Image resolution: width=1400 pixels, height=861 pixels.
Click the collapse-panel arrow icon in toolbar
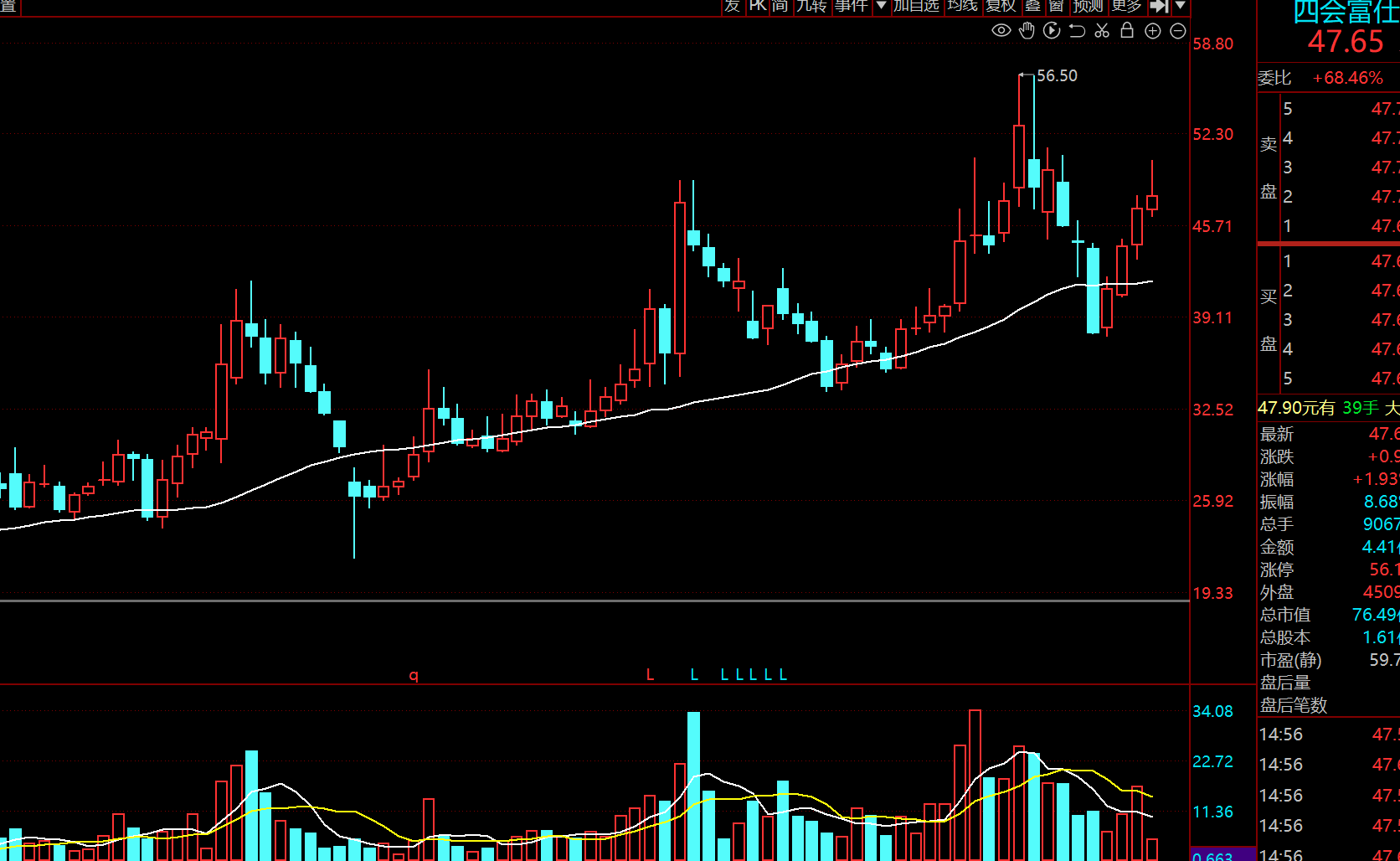1159,6
